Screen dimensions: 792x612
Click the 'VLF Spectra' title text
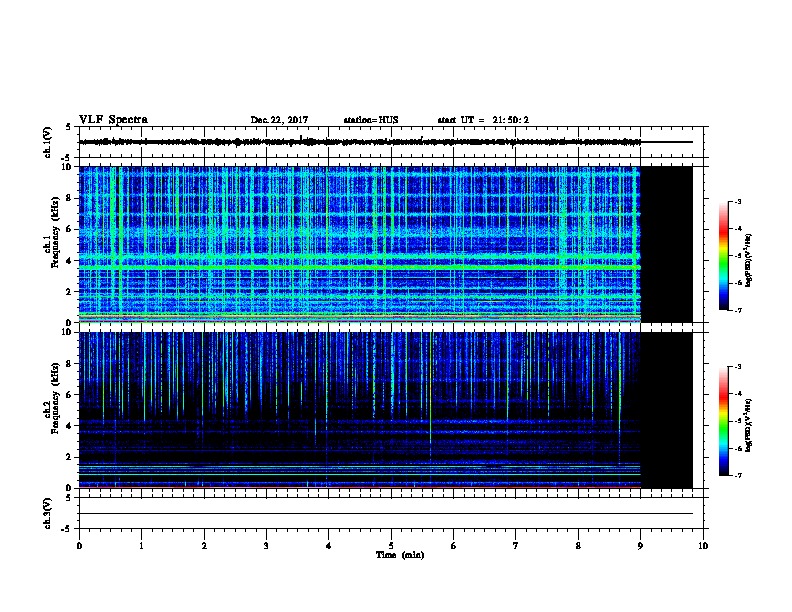click(x=113, y=120)
